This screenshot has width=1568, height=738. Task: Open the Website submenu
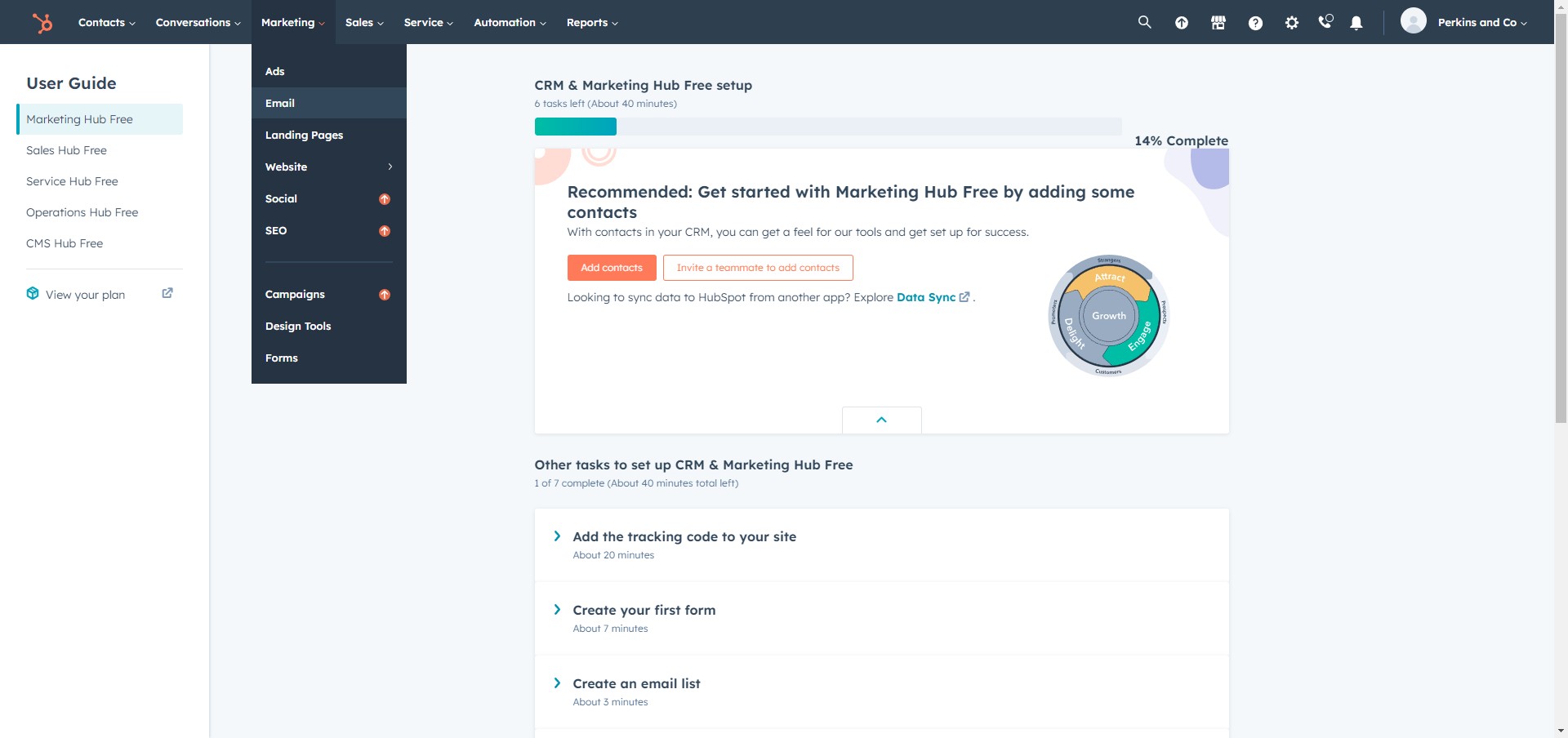(327, 167)
